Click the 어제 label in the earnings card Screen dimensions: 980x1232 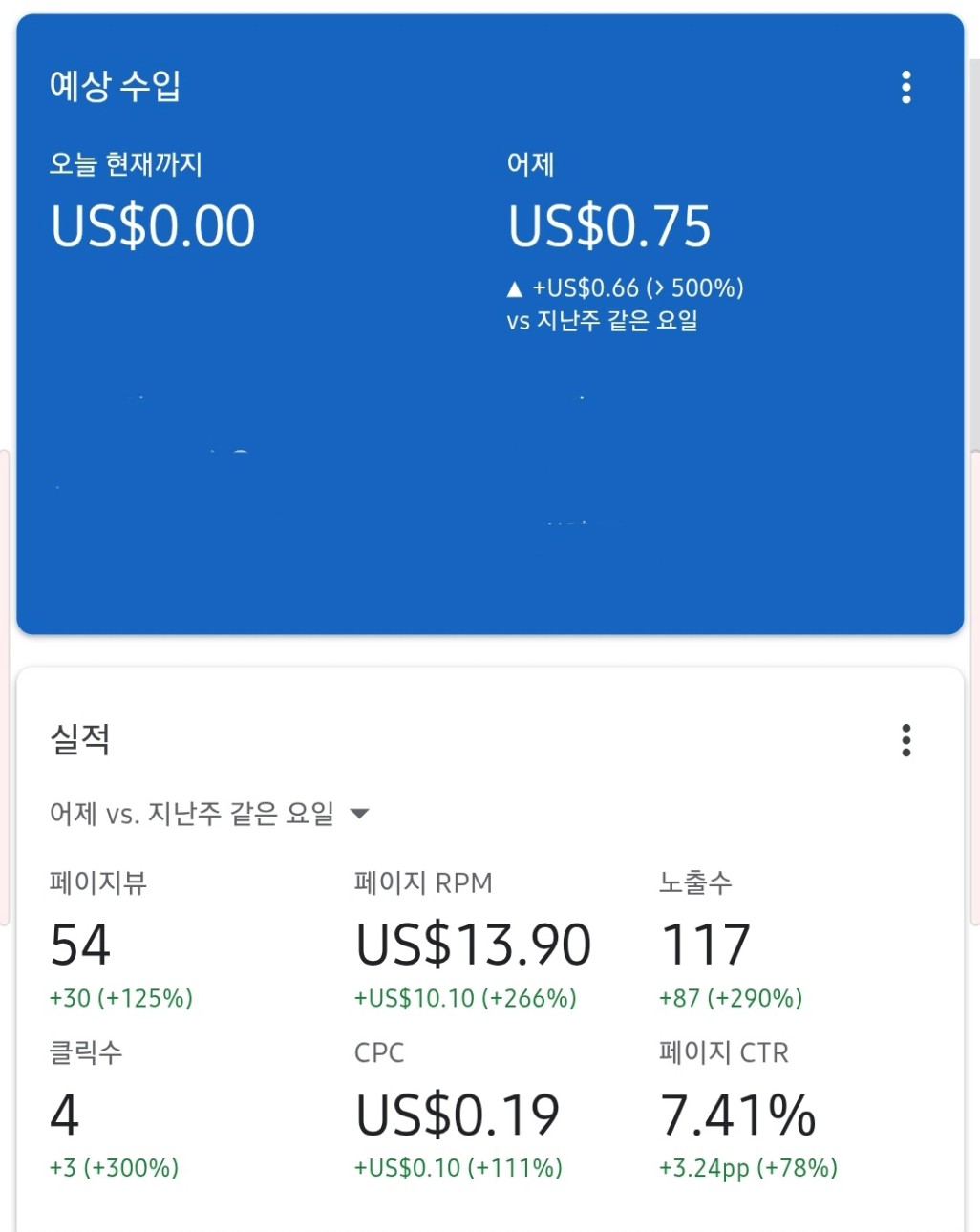pyautogui.click(x=530, y=164)
